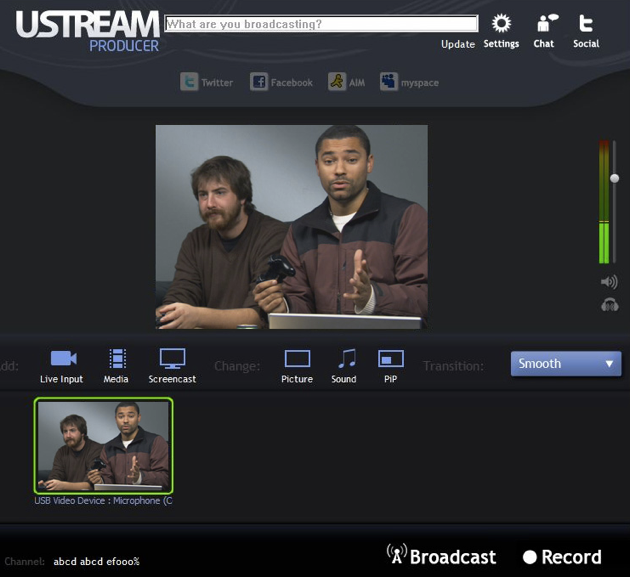The image size is (630, 577).
Task: Start the Broadcast
Action: click(x=442, y=555)
